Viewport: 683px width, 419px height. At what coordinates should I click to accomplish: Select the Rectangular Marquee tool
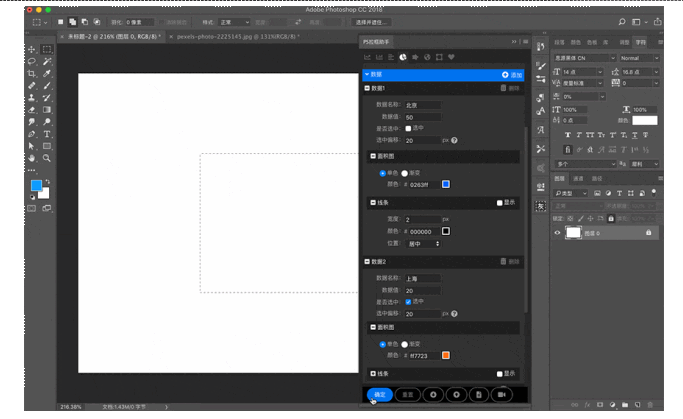(x=47, y=49)
